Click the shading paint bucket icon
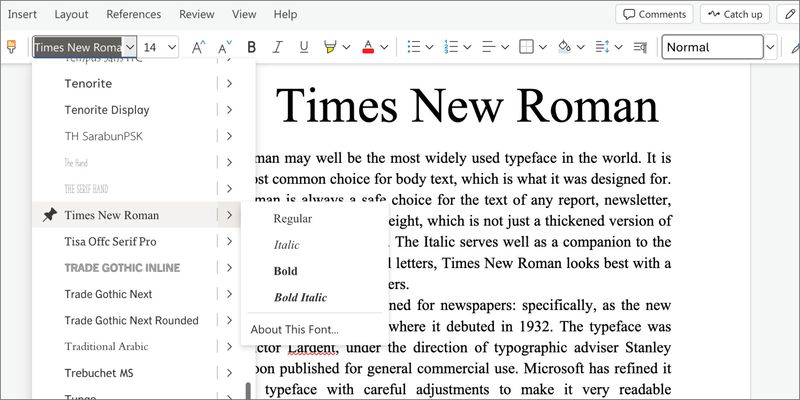The image size is (800, 400). pos(564,47)
